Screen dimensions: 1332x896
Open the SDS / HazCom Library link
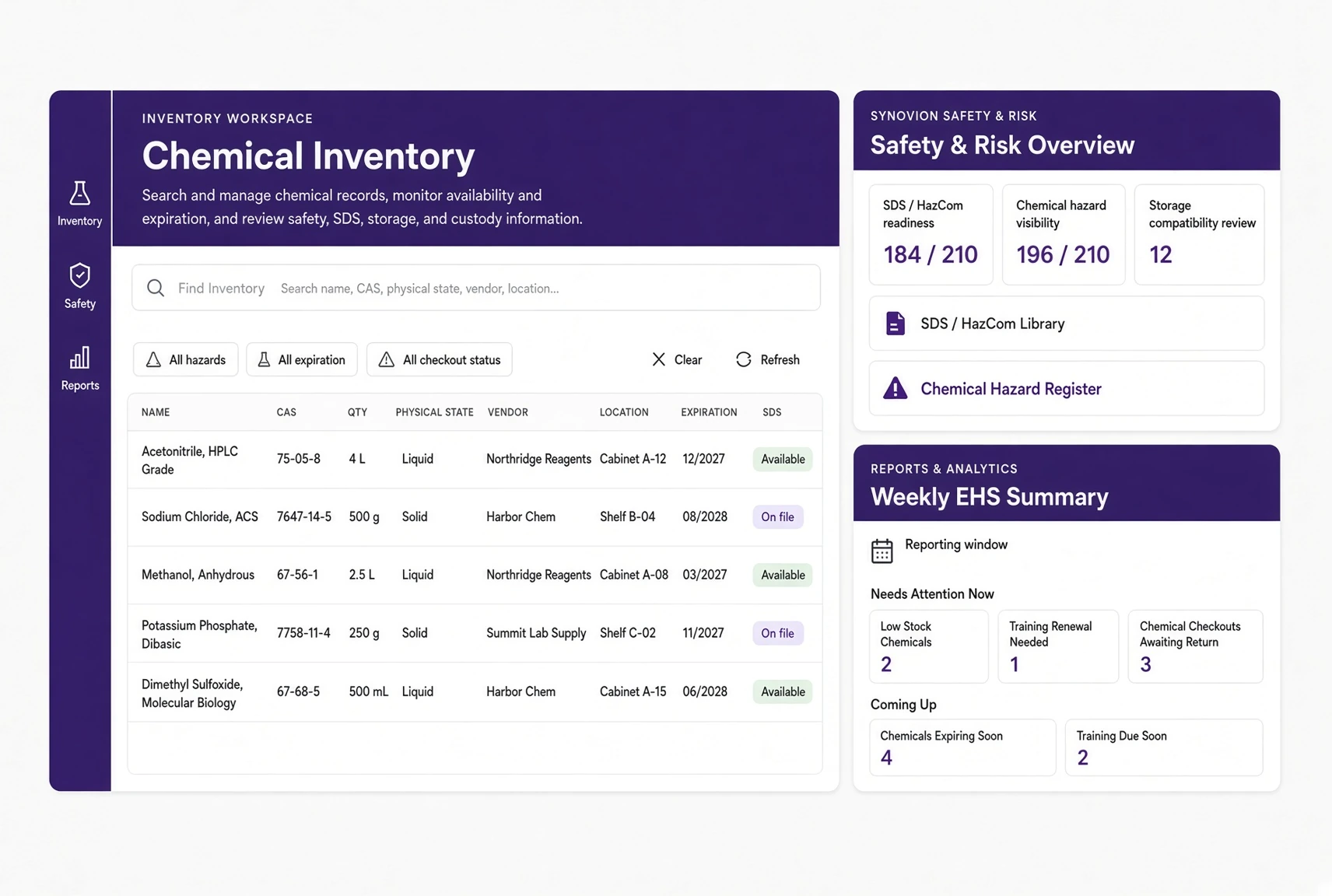[x=1067, y=323]
